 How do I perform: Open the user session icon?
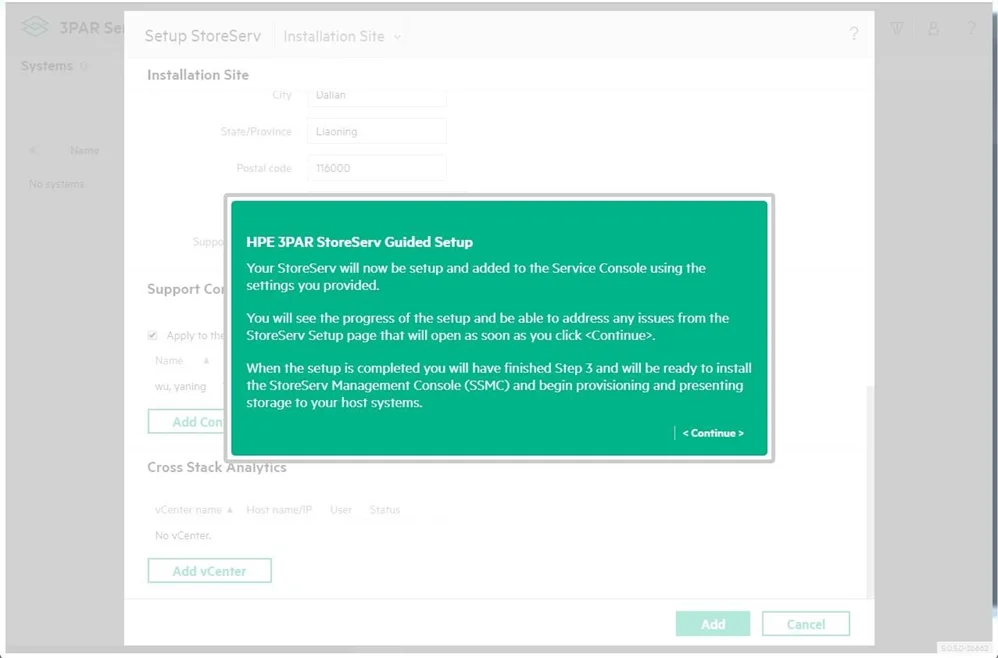pos(933,29)
